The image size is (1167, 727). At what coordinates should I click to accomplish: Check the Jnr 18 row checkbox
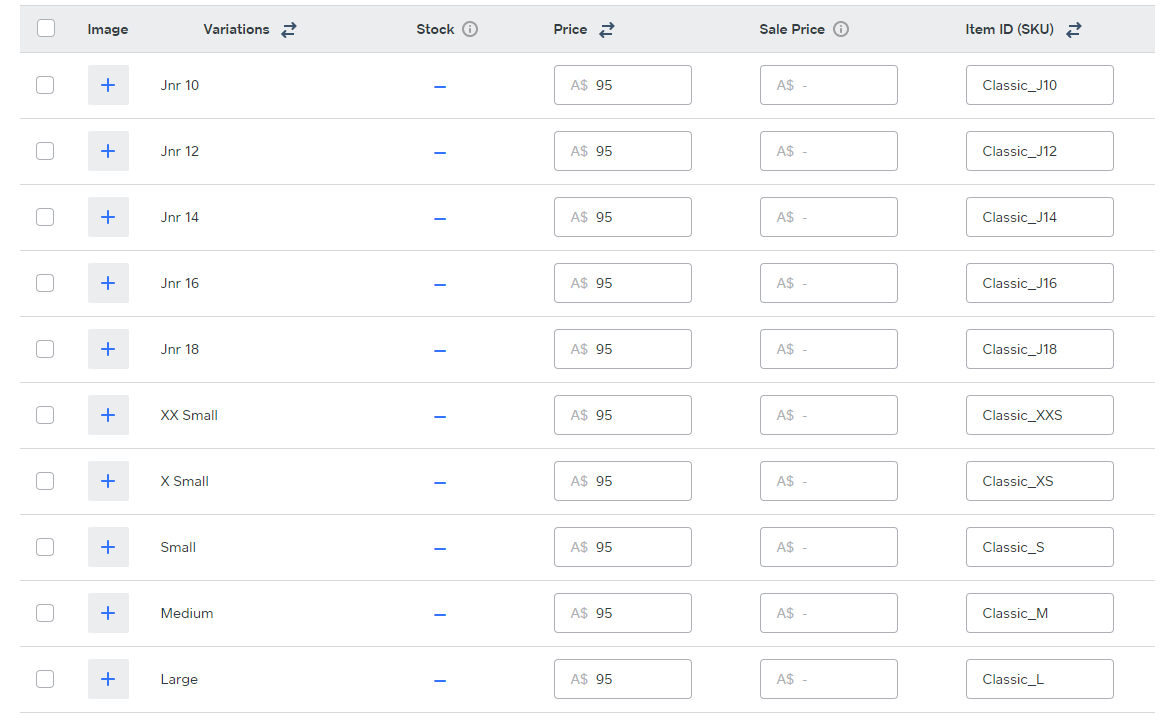(45, 349)
